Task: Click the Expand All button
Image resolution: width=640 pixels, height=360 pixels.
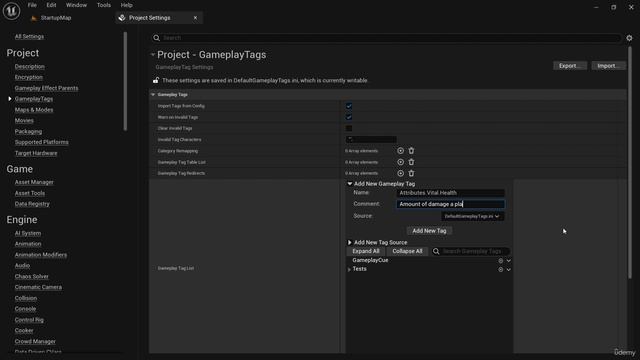Action: [366, 251]
